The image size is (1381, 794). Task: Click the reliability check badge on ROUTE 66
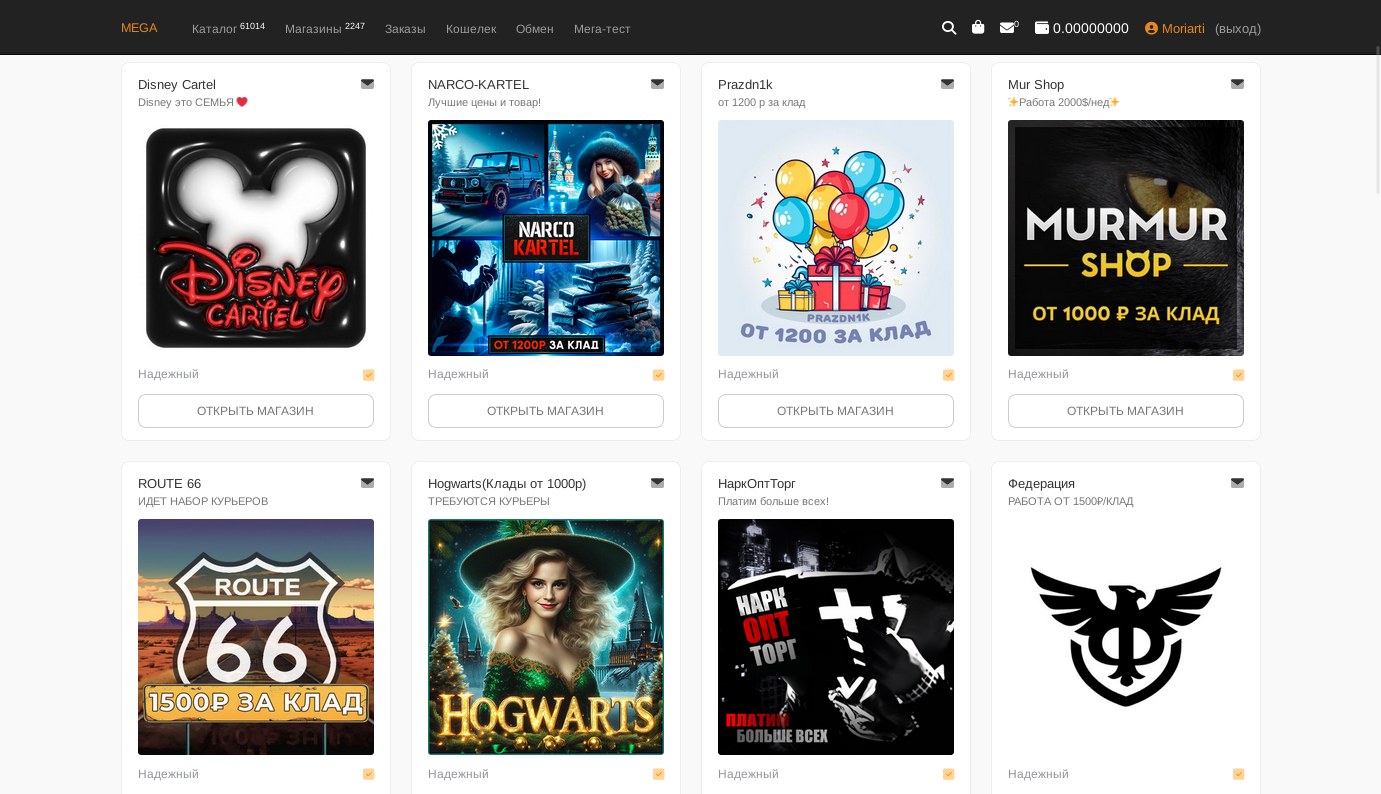[368, 774]
